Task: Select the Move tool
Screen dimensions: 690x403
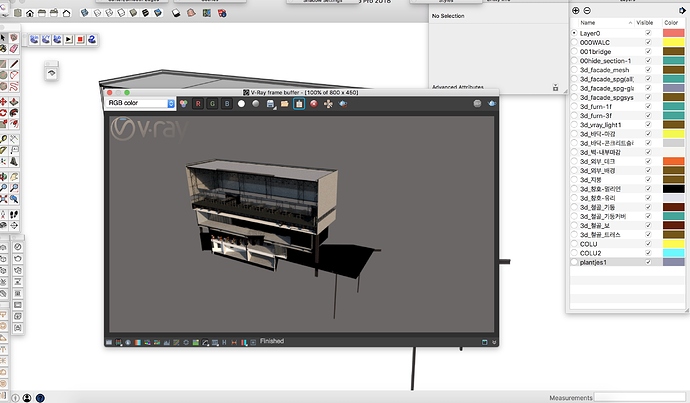Action: [x=3, y=102]
